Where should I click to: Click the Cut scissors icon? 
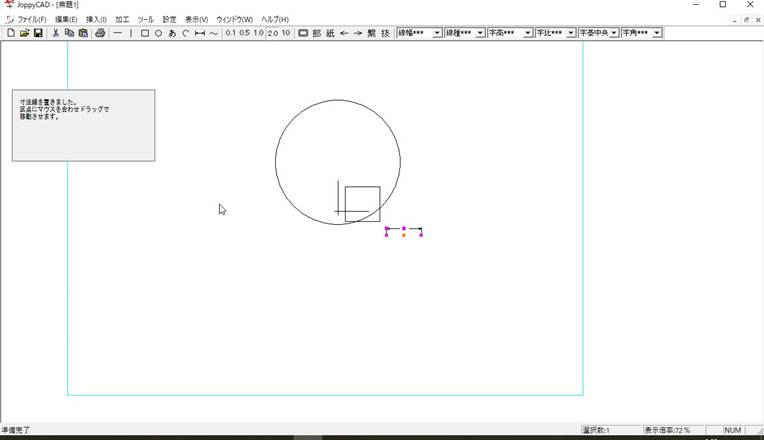(x=55, y=33)
